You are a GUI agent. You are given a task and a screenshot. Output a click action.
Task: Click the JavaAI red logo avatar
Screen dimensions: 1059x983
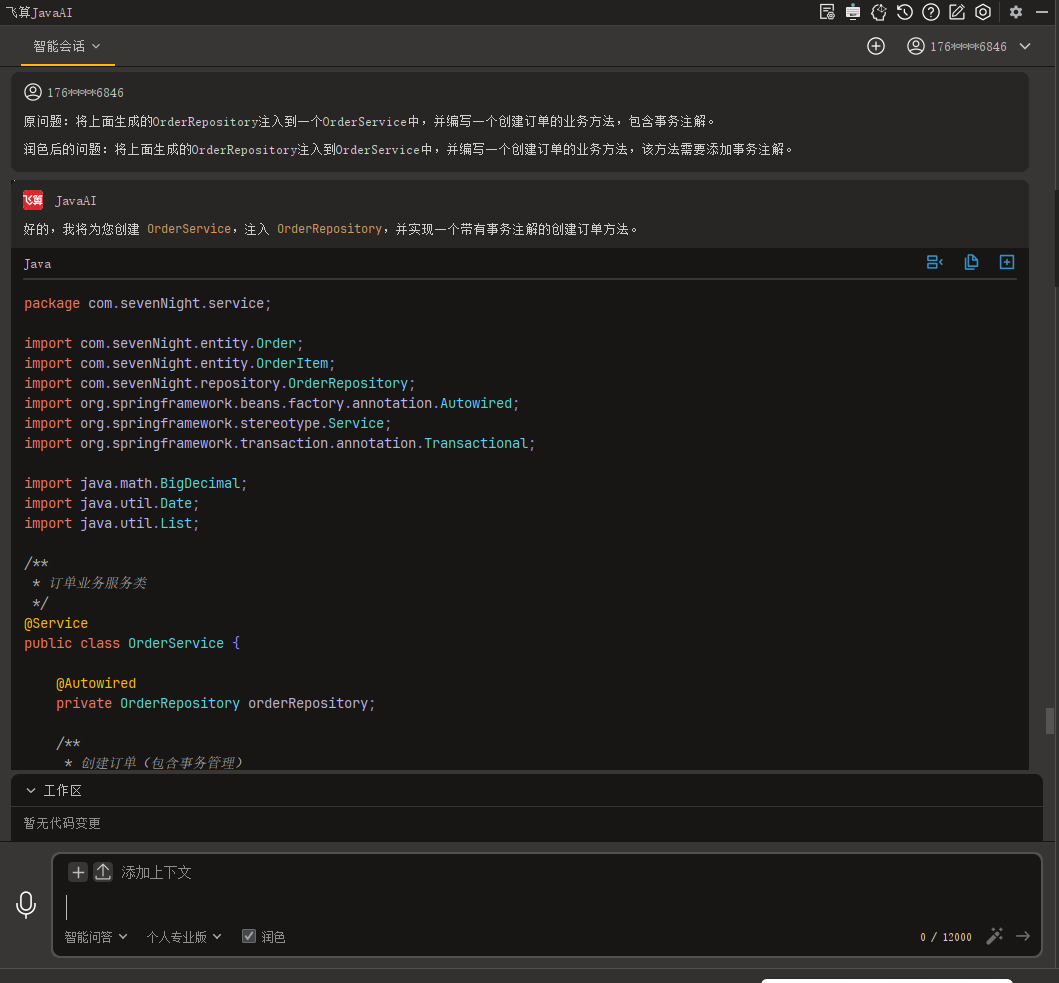pos(33,200)
